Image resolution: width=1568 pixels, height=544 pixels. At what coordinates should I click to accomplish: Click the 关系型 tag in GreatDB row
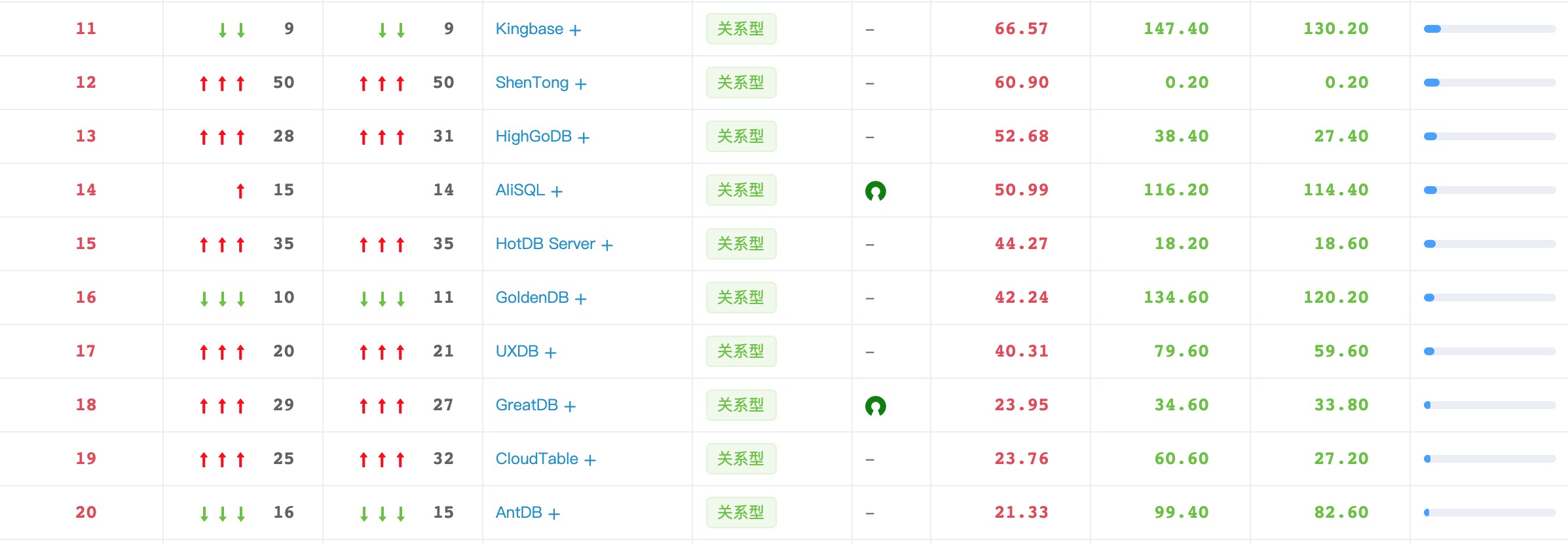[x=741, y=405]
